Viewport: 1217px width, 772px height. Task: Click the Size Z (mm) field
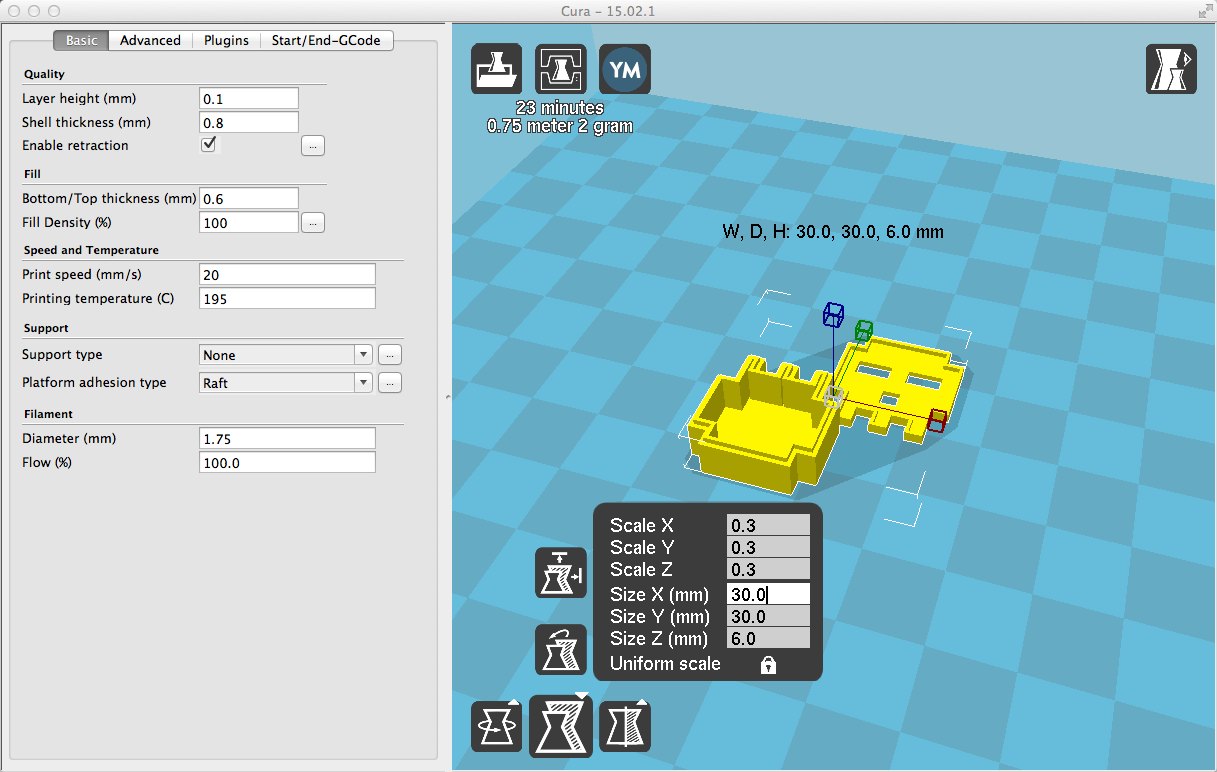pos(768,639)
